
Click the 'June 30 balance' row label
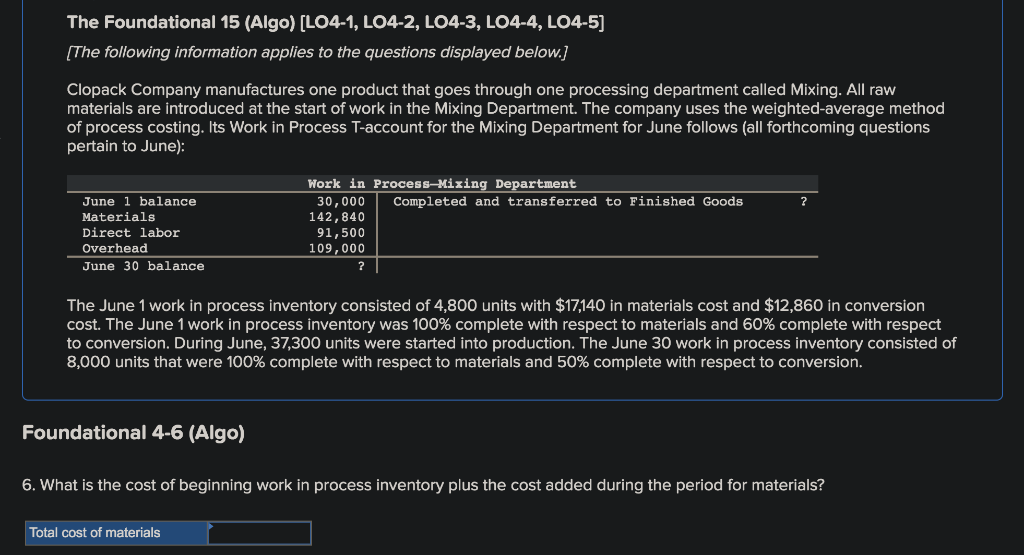coord(143,266)
